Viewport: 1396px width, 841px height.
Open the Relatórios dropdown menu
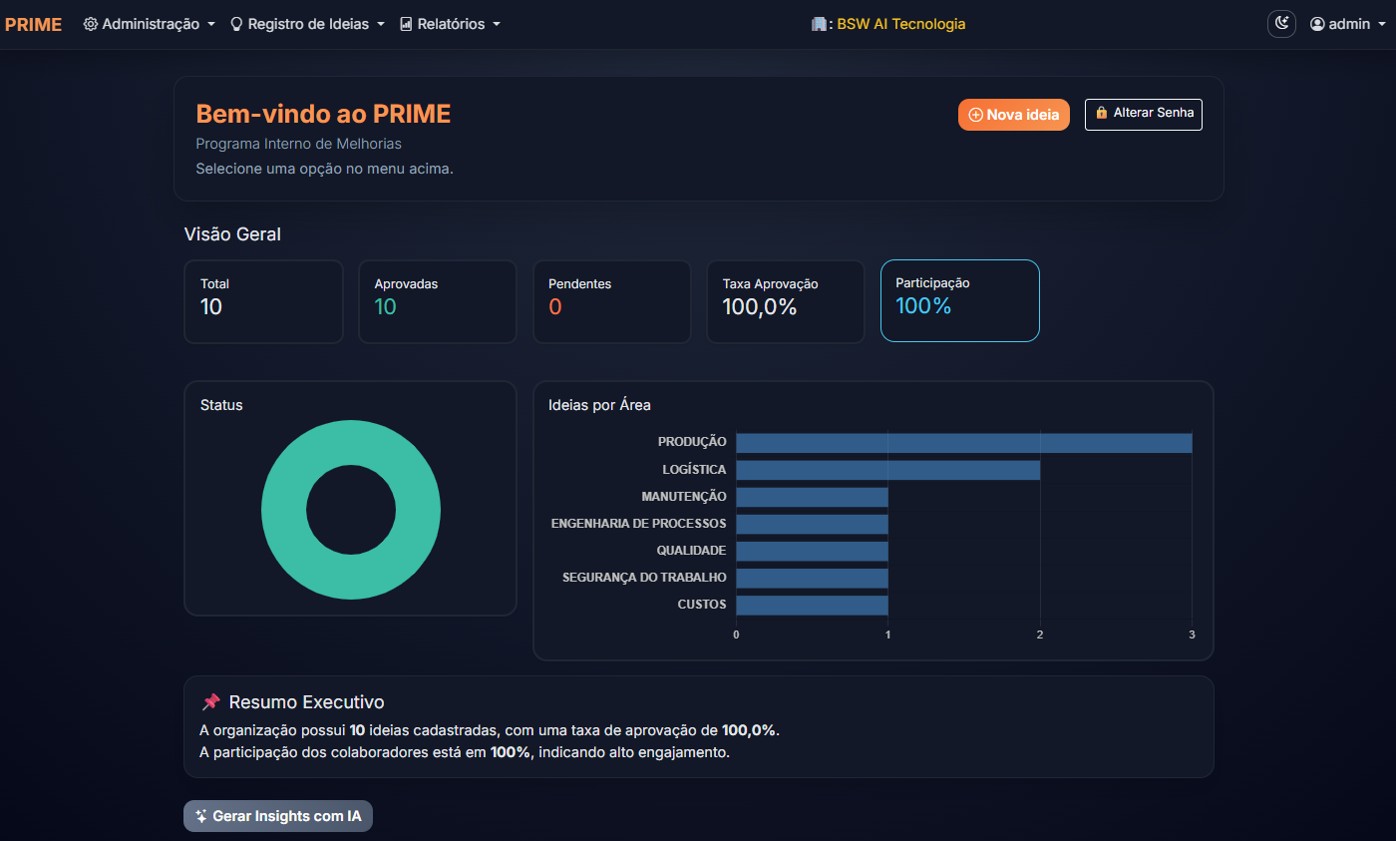click(x=450, y=24)
